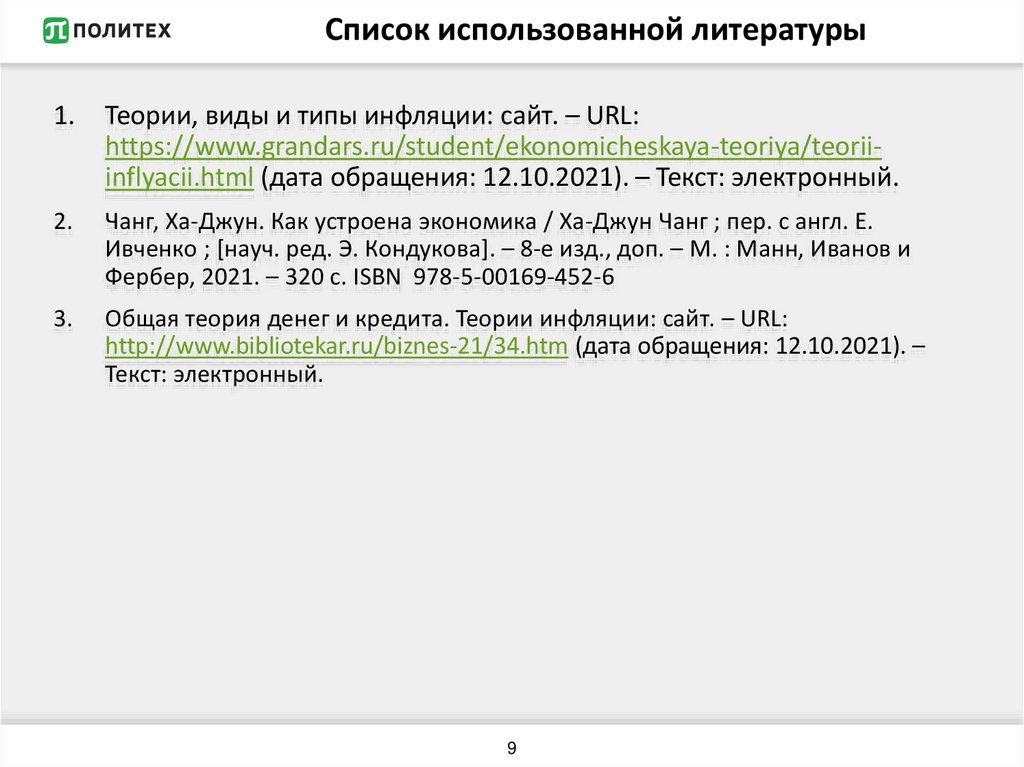
Task: Open the grandars.ru teorii-inflyacii link
Action: (x=493, y=161)
